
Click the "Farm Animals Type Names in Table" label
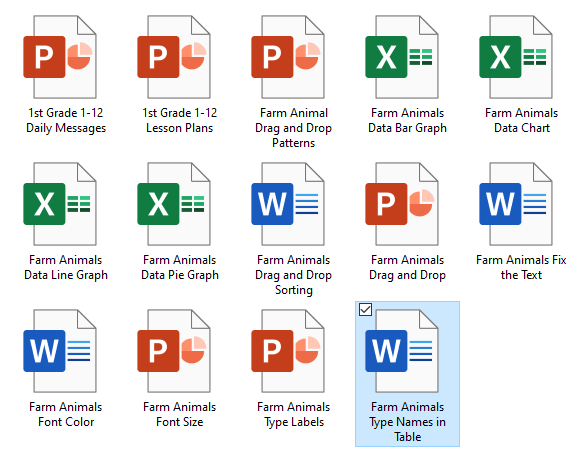click(x=407, y=422)
